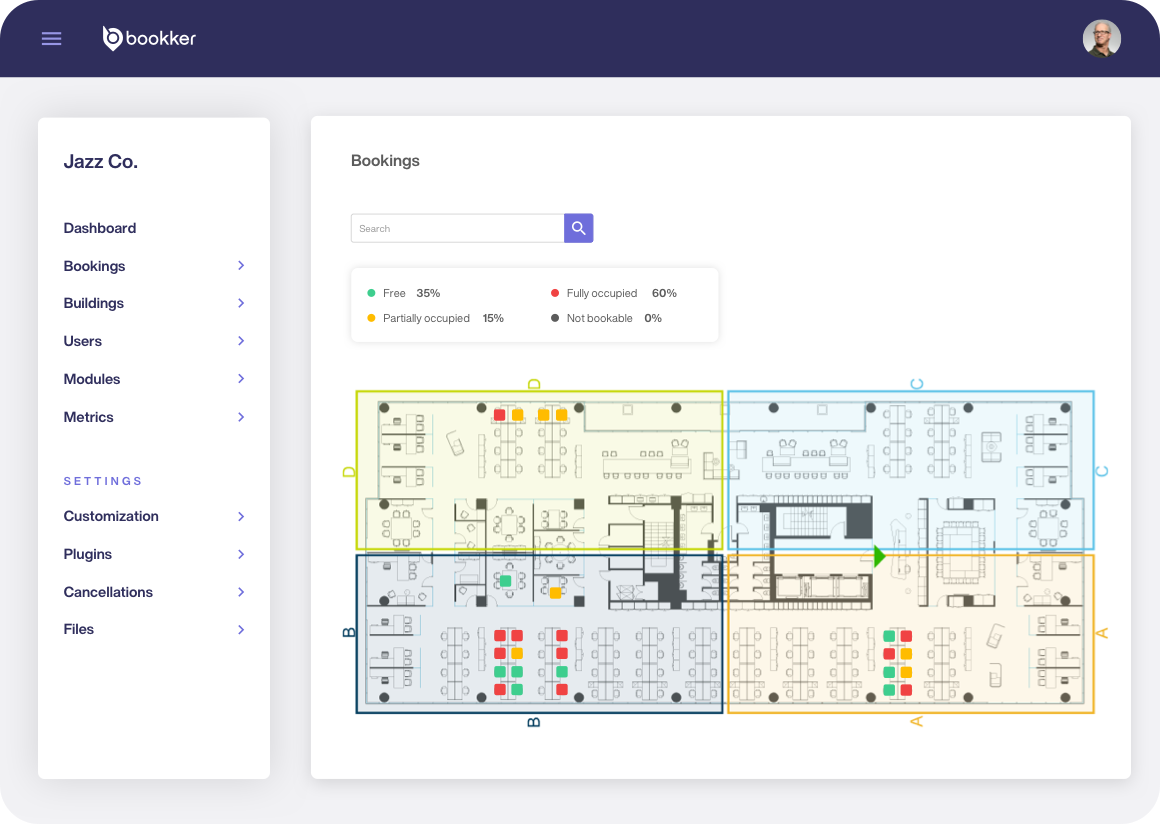Viewport: 1160px width, 824px height.
Task: Open the user profile avatar
Action: [x=1101, y=39]
